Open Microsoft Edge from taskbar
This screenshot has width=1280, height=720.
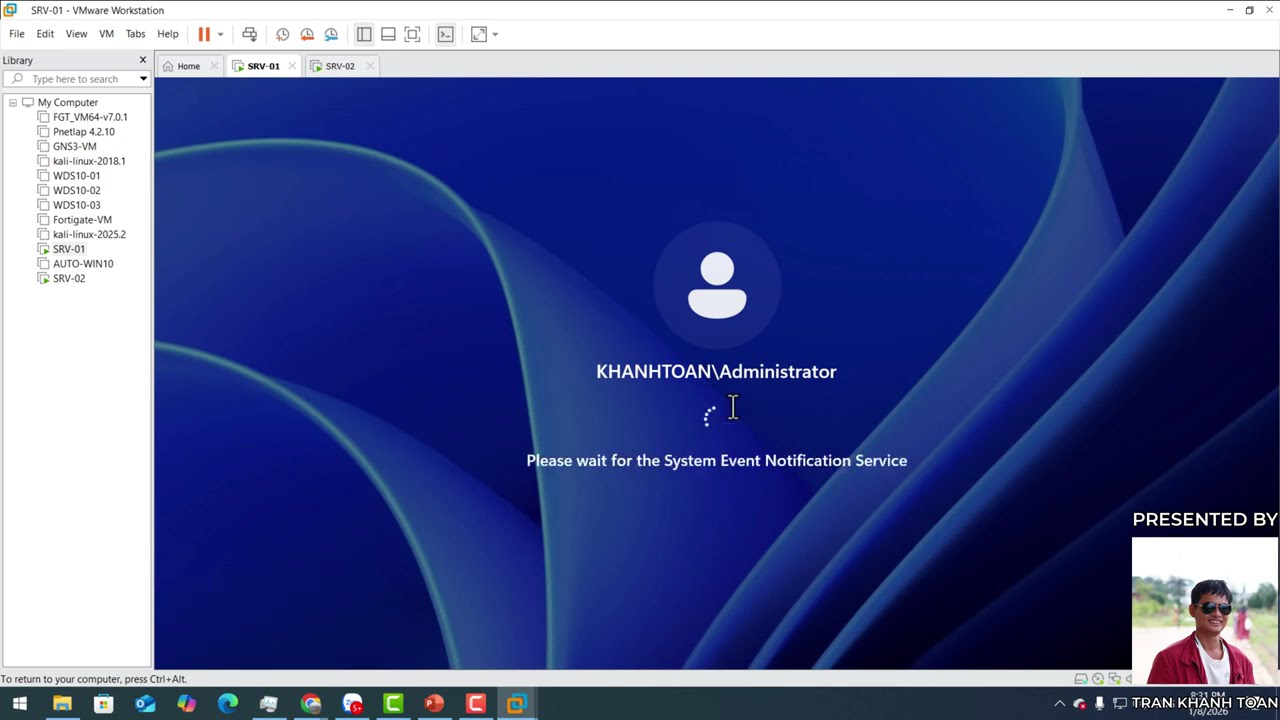[228, 704]
